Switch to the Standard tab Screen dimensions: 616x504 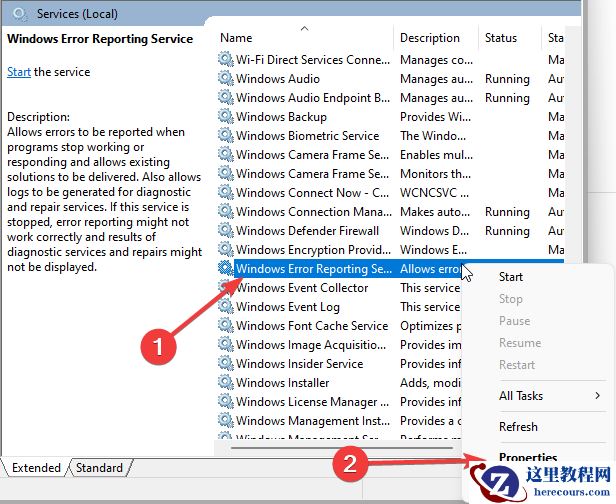pyautogui.click(x=99, y=468)
